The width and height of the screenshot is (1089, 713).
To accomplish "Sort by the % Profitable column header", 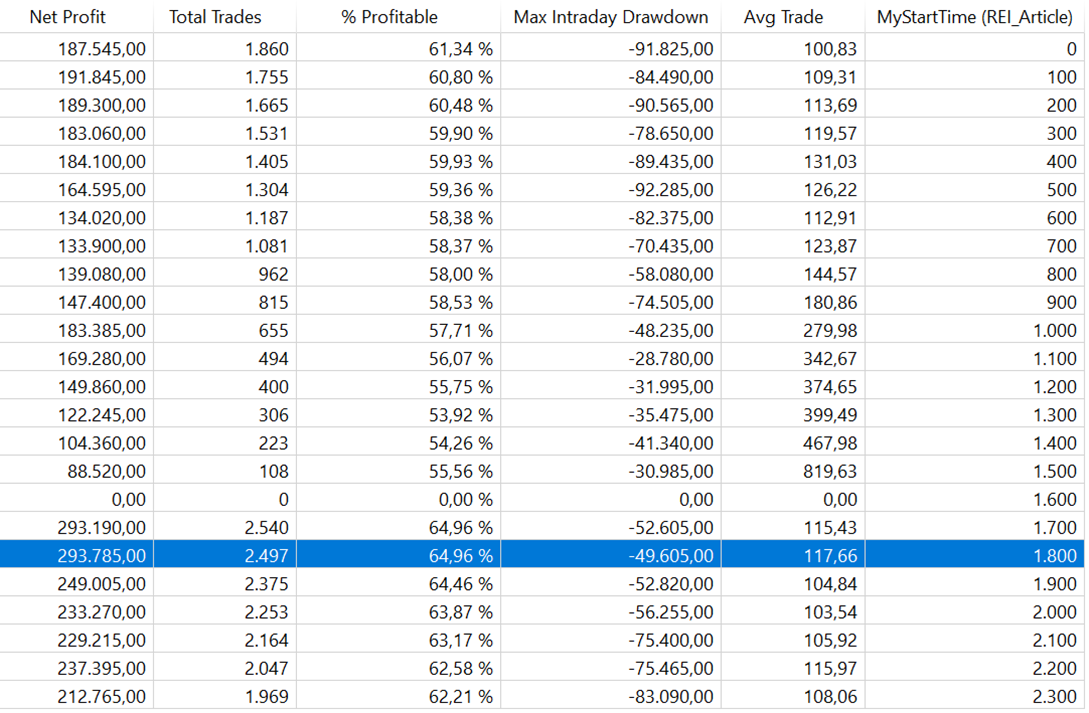I will [389, 17].
